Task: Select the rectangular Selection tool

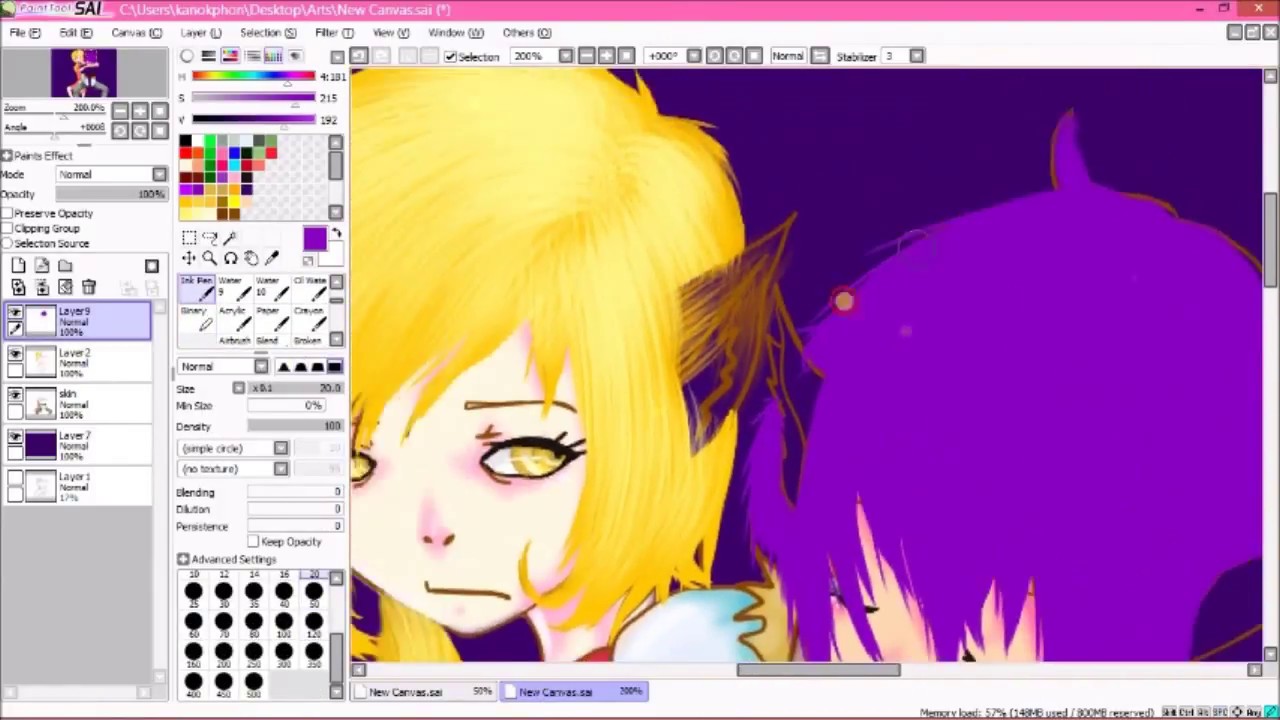Action: click(x=189, y=237)
